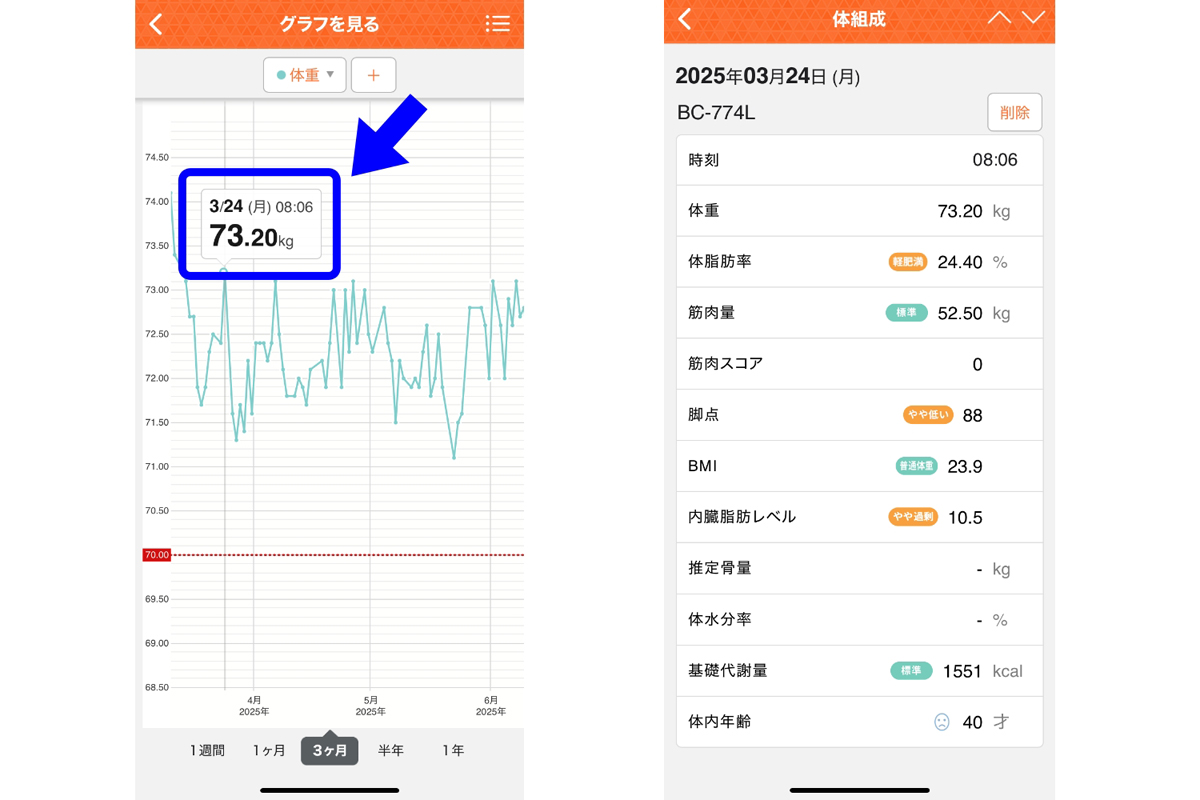Open the 体重 metric dropdown

point(304,74)
